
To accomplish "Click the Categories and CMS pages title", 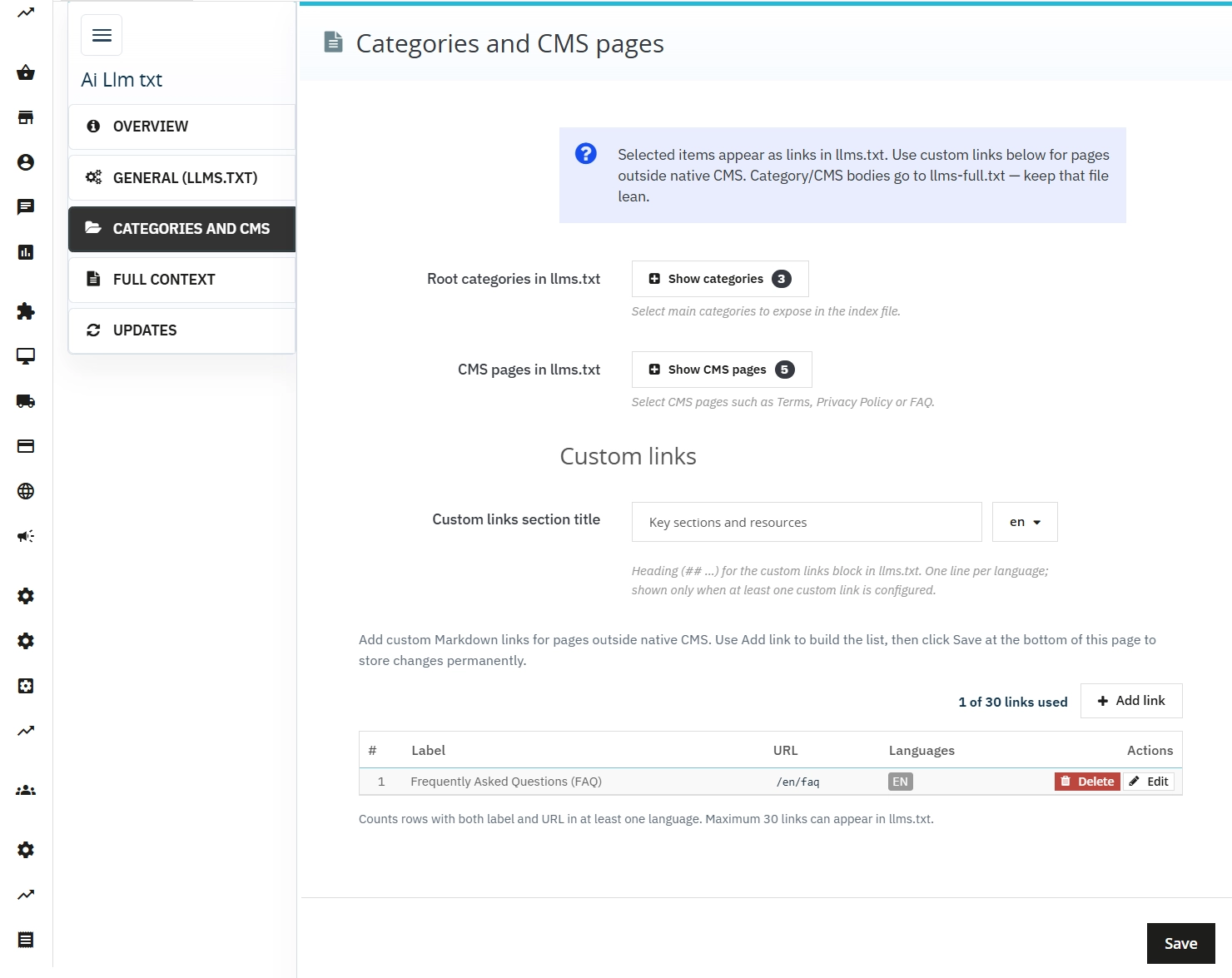I will pos(510,43).
